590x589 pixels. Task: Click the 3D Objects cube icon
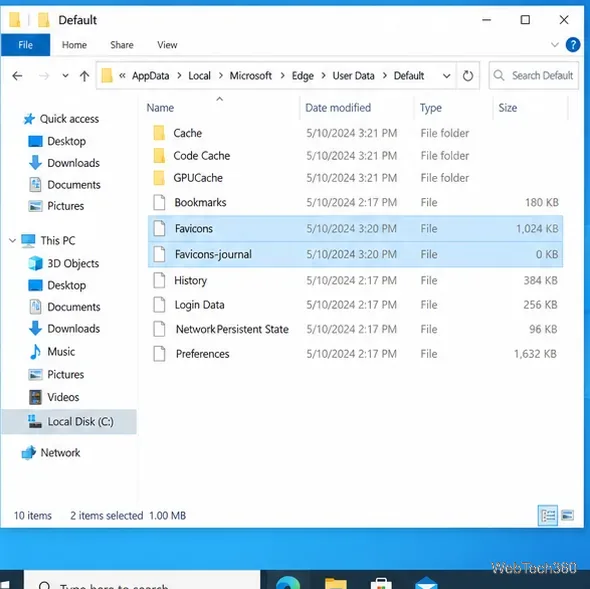point(35,263)
